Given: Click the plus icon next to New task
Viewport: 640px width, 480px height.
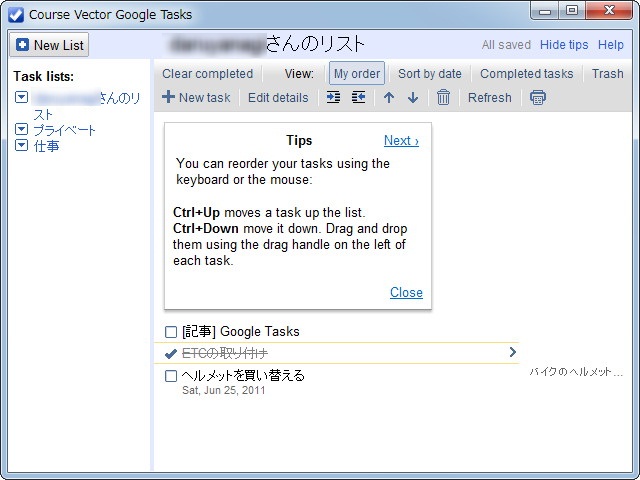Looking at the screenshot, I should coord(168,97).
